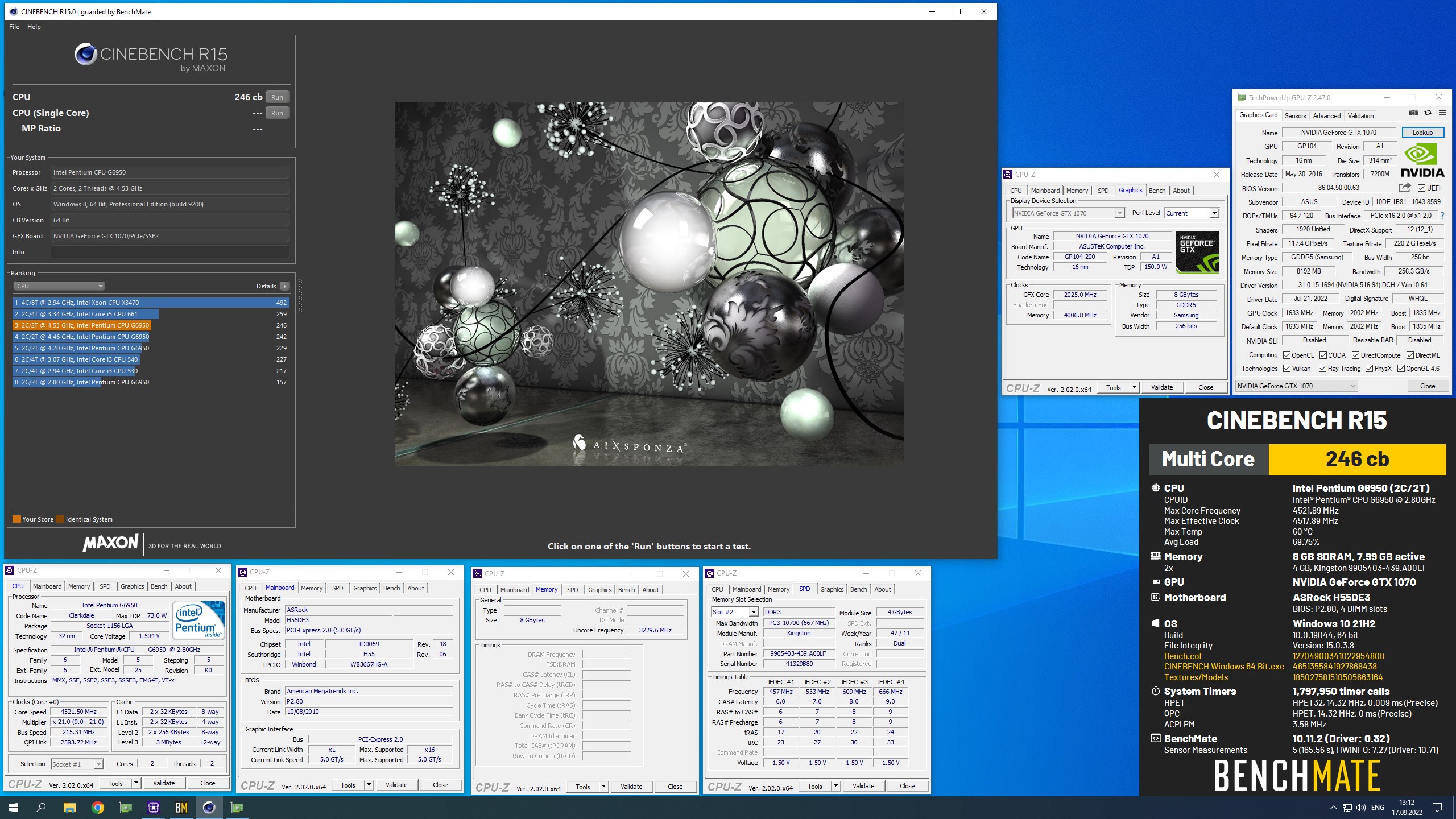1456x819 pixels.
Task: Take a GPU-Z screenshot with the camera icon
Action: tap(1413, 113)
